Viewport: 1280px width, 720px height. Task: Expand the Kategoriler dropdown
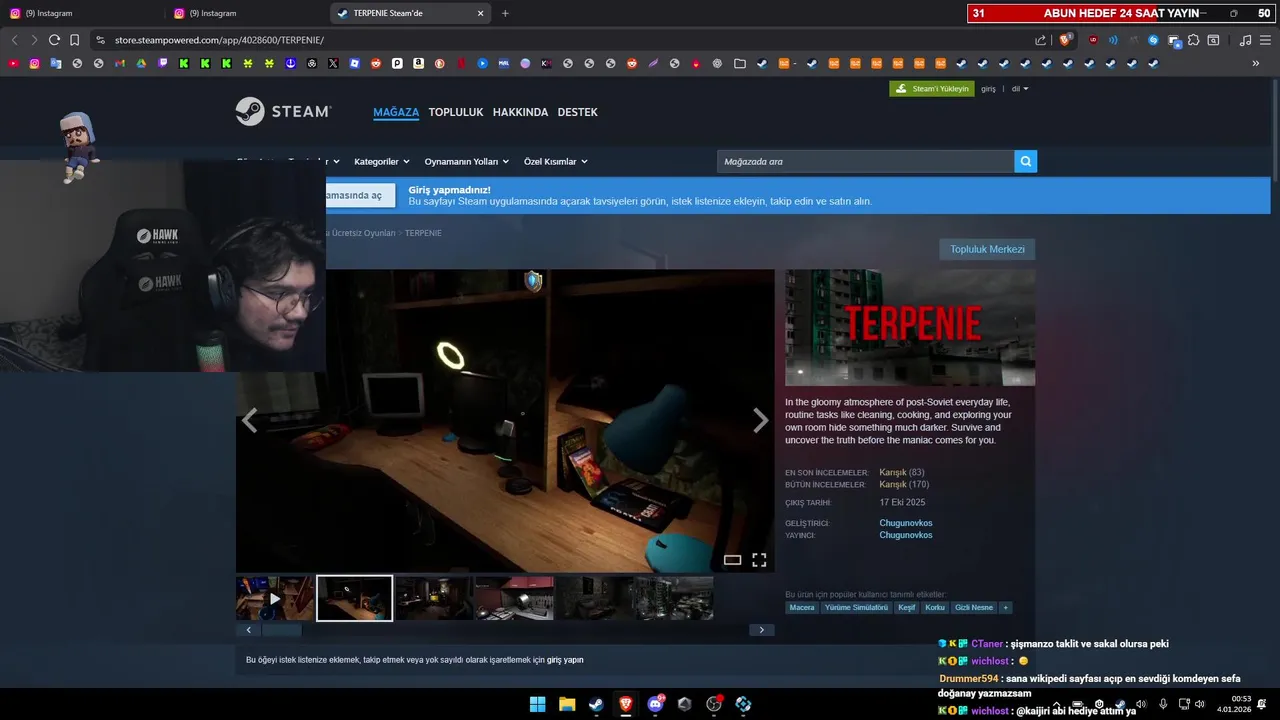click(x=382, y=161)
